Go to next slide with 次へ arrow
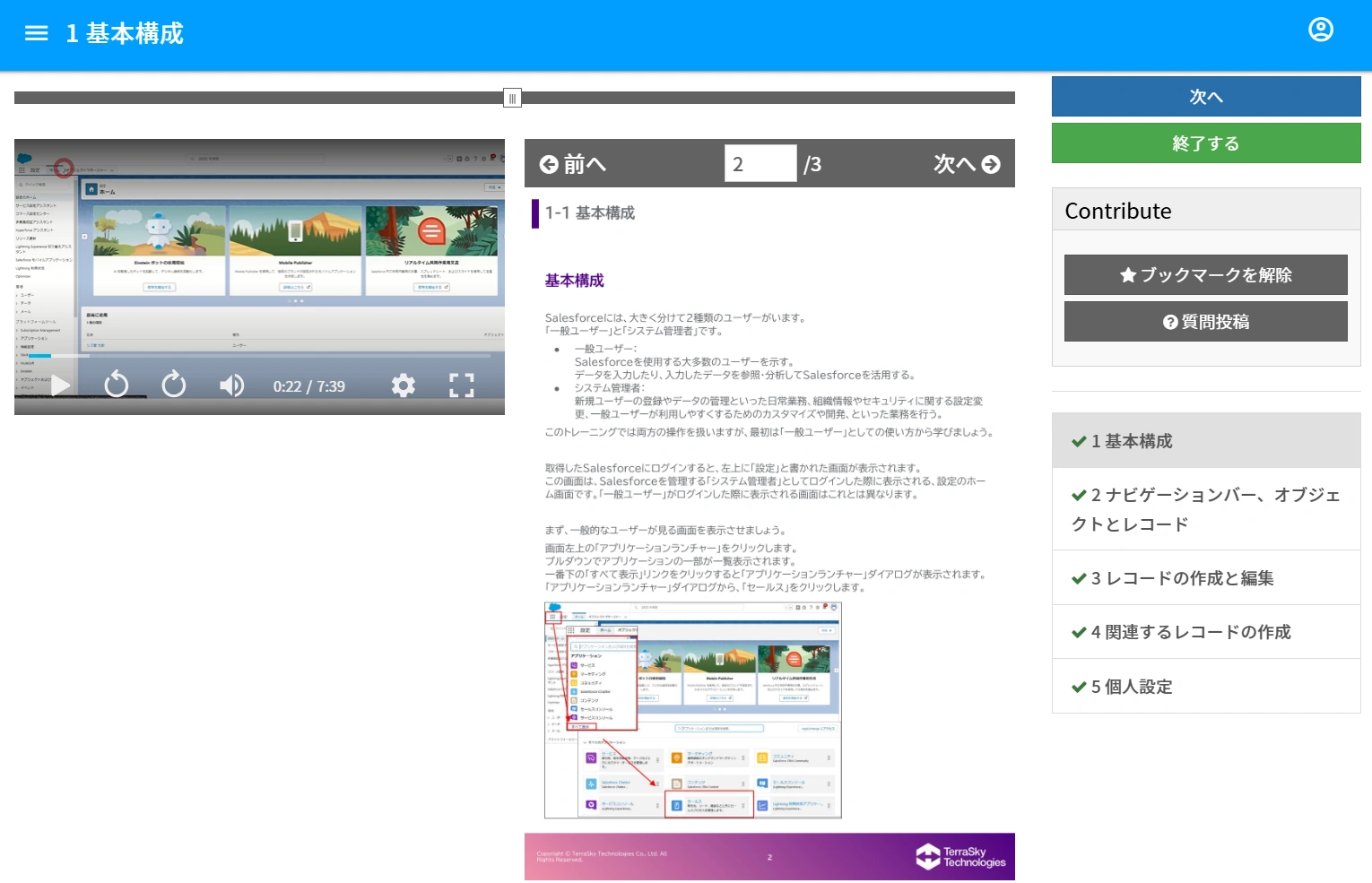1372x883 pixels. tap(967, 164)
